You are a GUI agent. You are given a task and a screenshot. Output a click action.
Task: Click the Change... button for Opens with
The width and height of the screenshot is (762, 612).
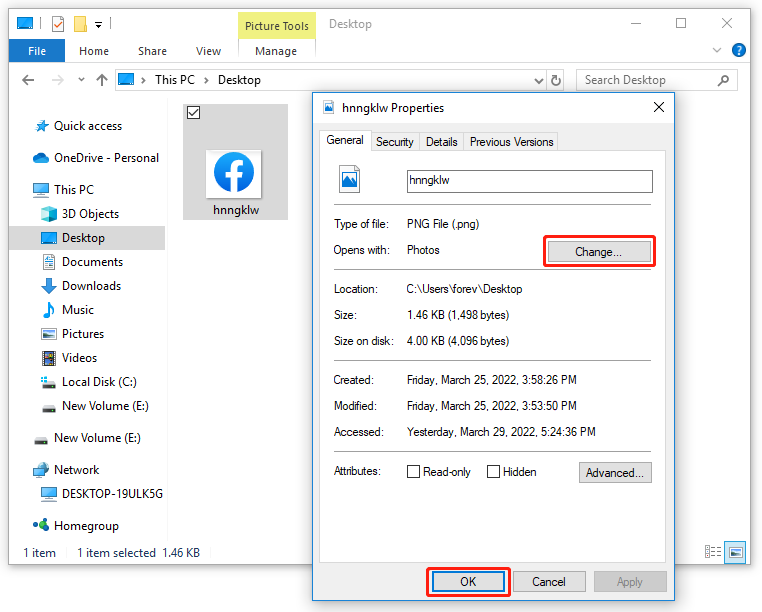pos(599,252)
